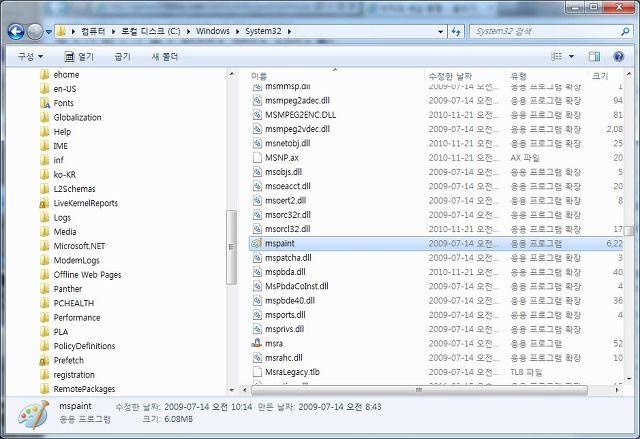The height and width of the screenshot is (439, 640).
Task: Click the mspaint palette icon in details pane
Action: click(33, 414)
